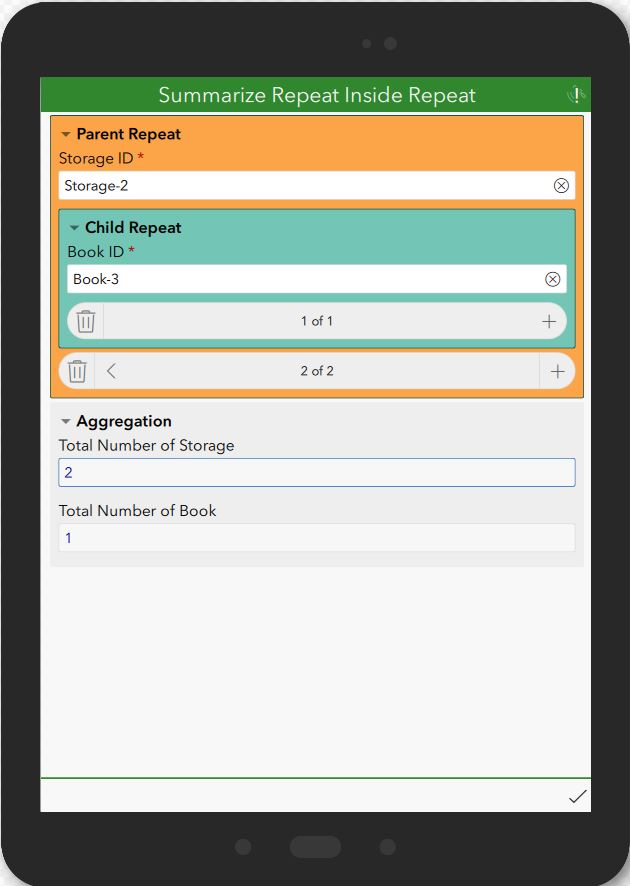Click the 2 of 2 record counter
Viewport: 630px width, 886px height.
click(317, 370)
